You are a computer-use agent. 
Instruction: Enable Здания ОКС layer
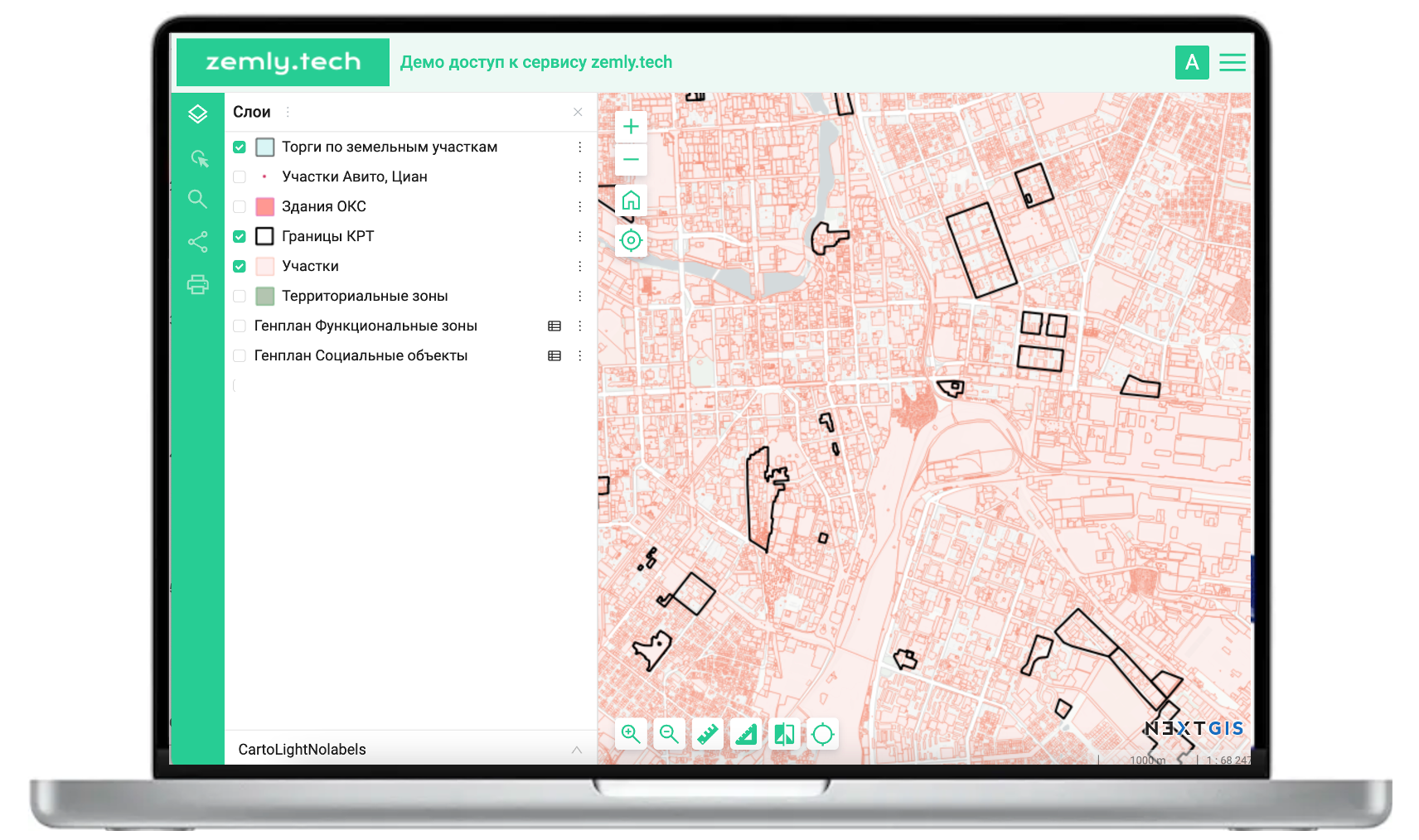click(x=240, y=207)
